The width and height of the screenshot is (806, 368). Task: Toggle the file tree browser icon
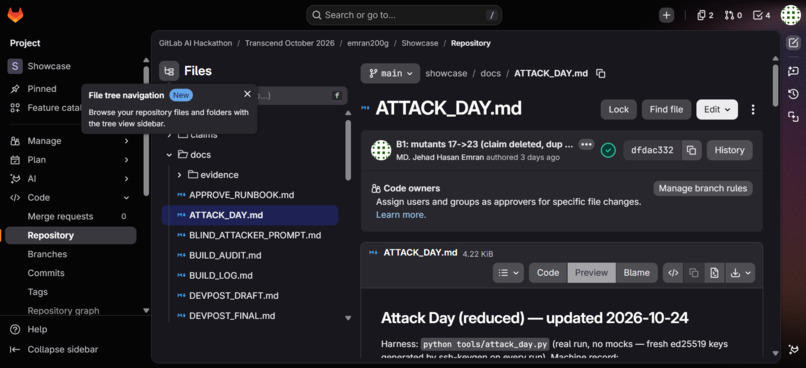click(x=169, y=71)
